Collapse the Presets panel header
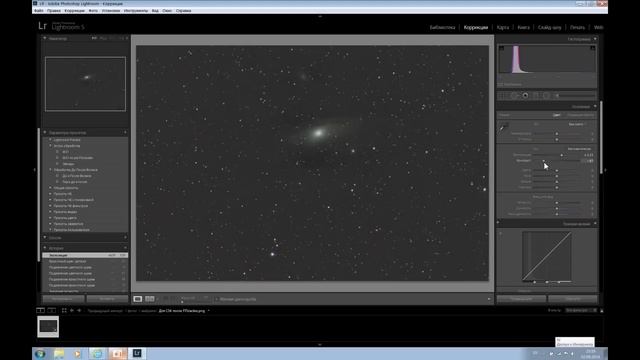The image size is (640, 360). click(45, 133)
